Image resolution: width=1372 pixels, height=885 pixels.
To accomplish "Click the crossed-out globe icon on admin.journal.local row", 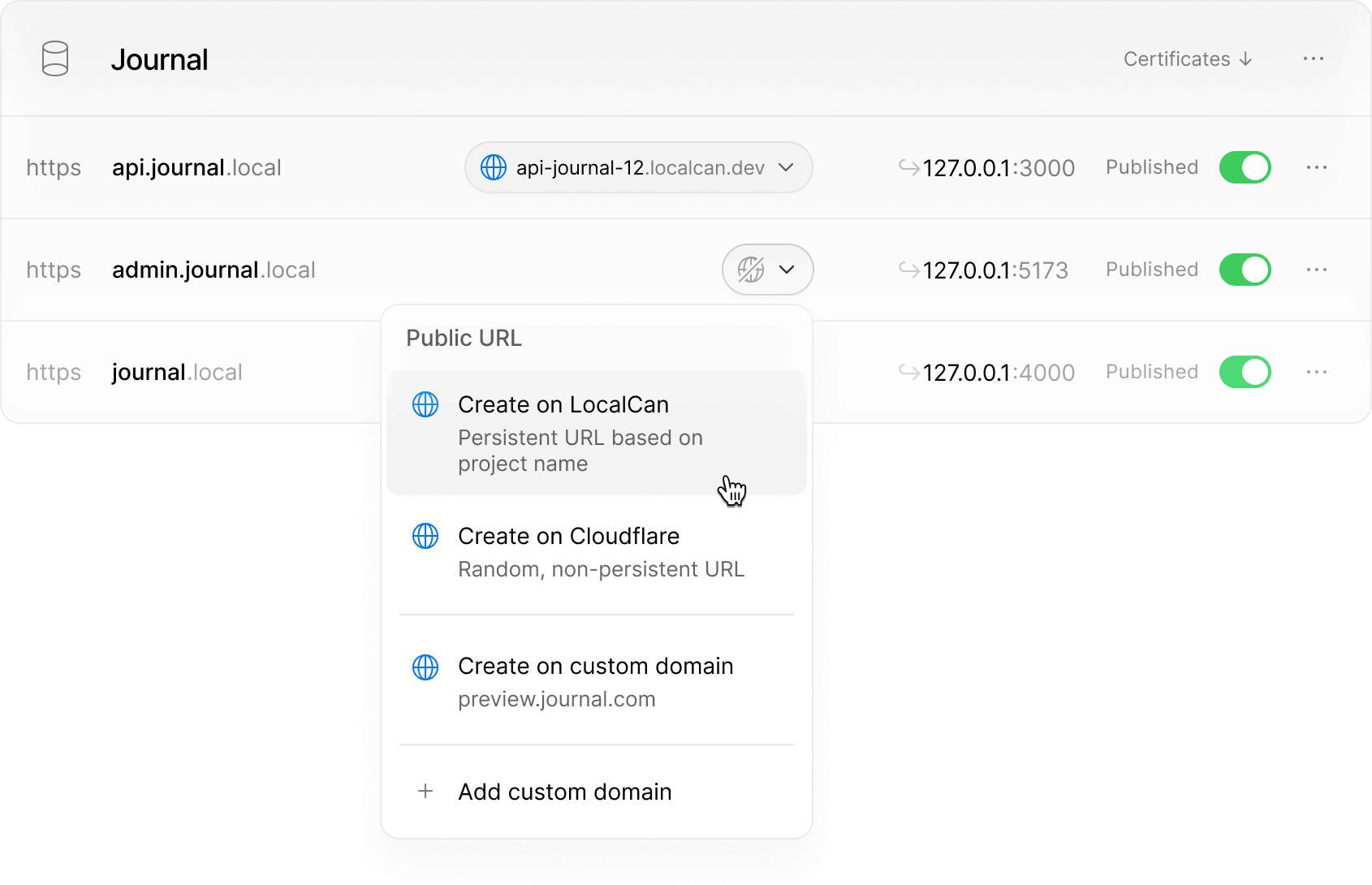I will point(752,270).
